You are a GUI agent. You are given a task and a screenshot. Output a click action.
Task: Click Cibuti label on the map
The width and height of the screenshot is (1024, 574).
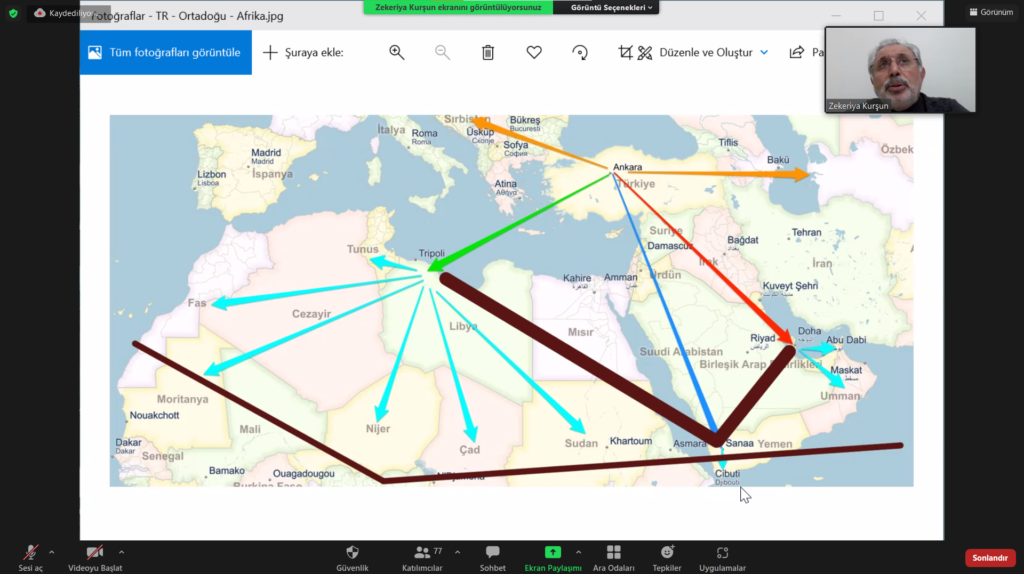(x=727, y=473)
